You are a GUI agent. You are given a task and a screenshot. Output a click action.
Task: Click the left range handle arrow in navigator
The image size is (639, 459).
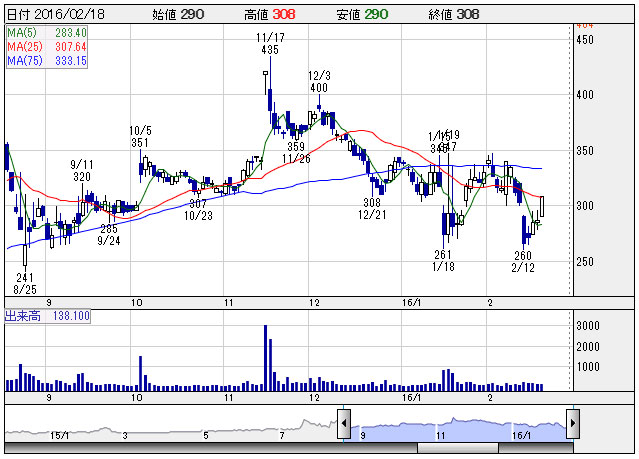tap(344, 424)
